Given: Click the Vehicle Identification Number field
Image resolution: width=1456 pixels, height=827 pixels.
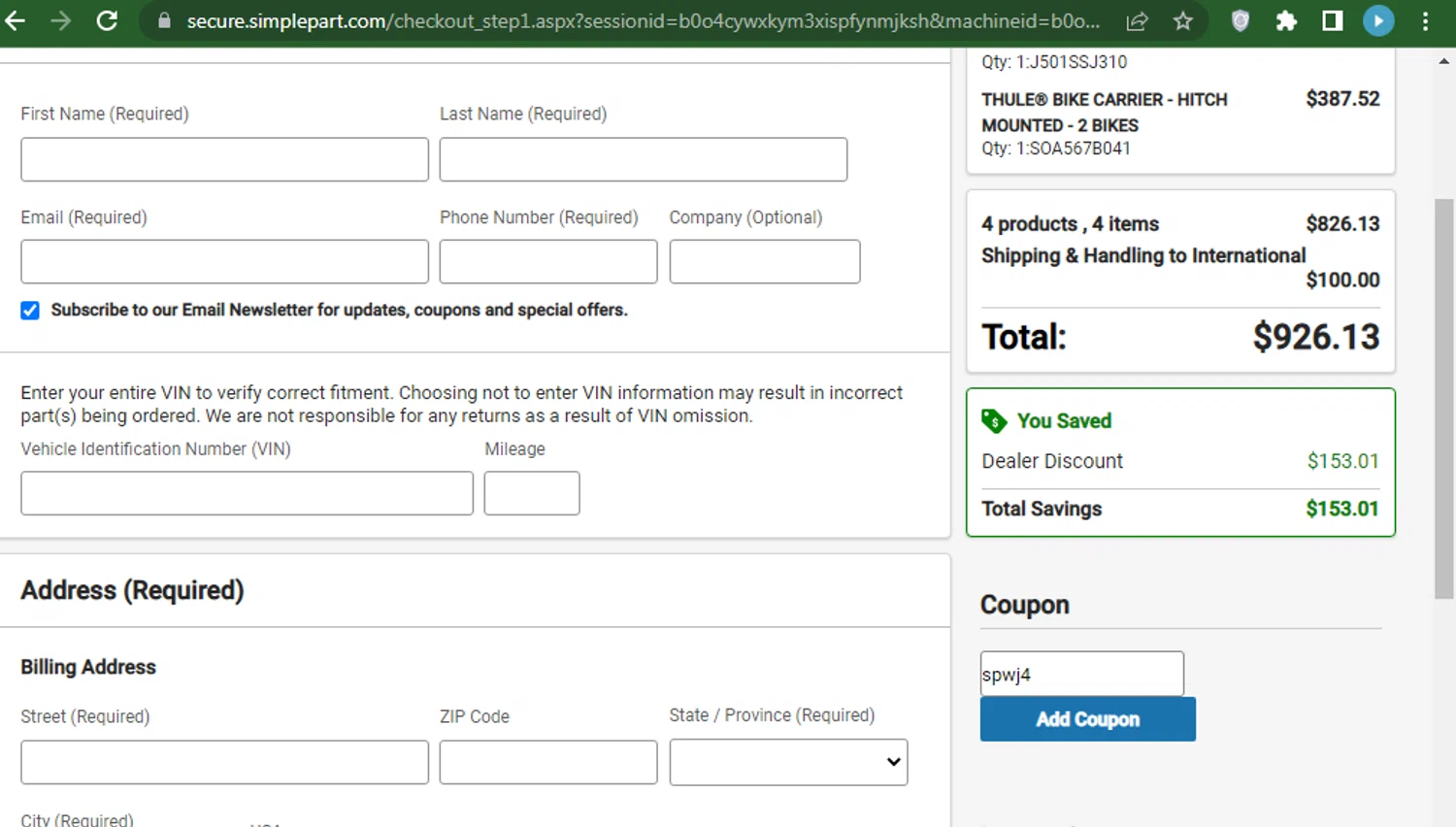Looking at the screenshot, I should [x=247, y=493].
